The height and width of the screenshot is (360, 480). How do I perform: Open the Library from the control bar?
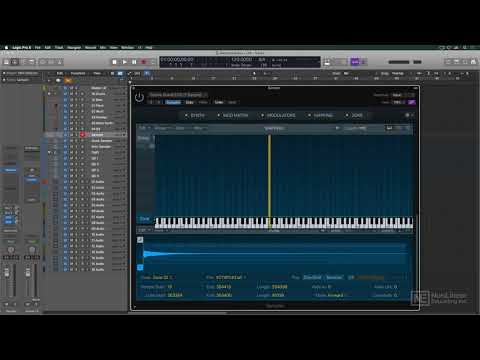tap(6, 62)
